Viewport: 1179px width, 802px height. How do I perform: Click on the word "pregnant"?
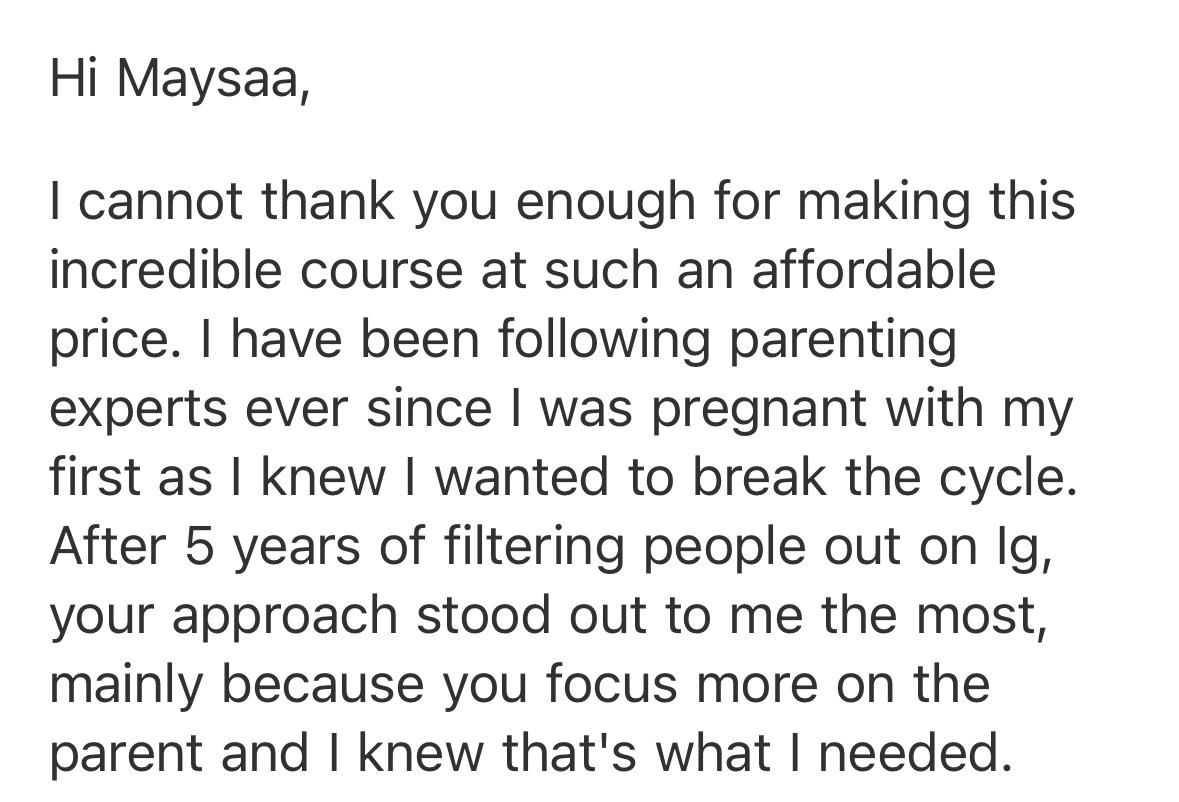(759, 410)
